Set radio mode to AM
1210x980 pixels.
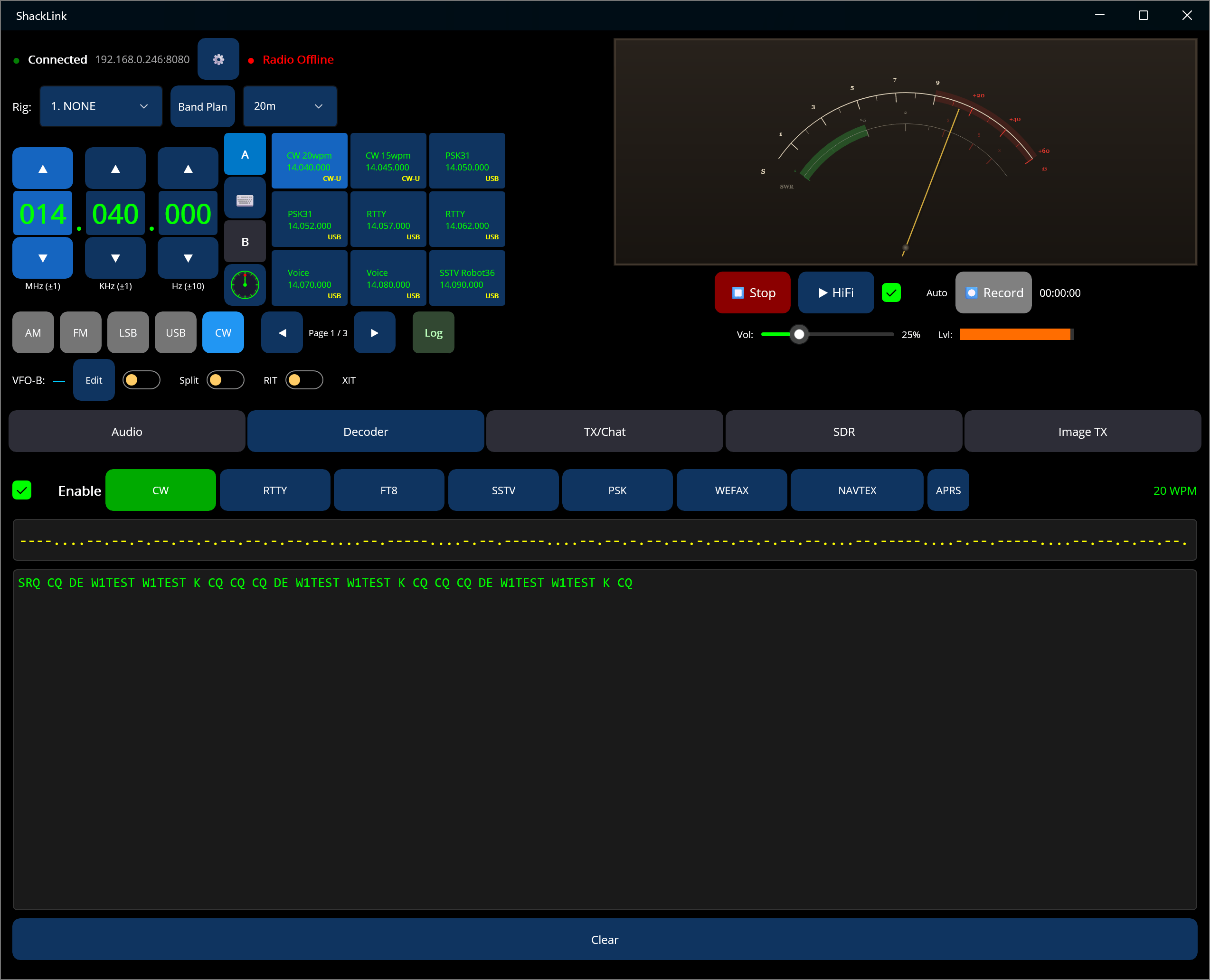33,332
